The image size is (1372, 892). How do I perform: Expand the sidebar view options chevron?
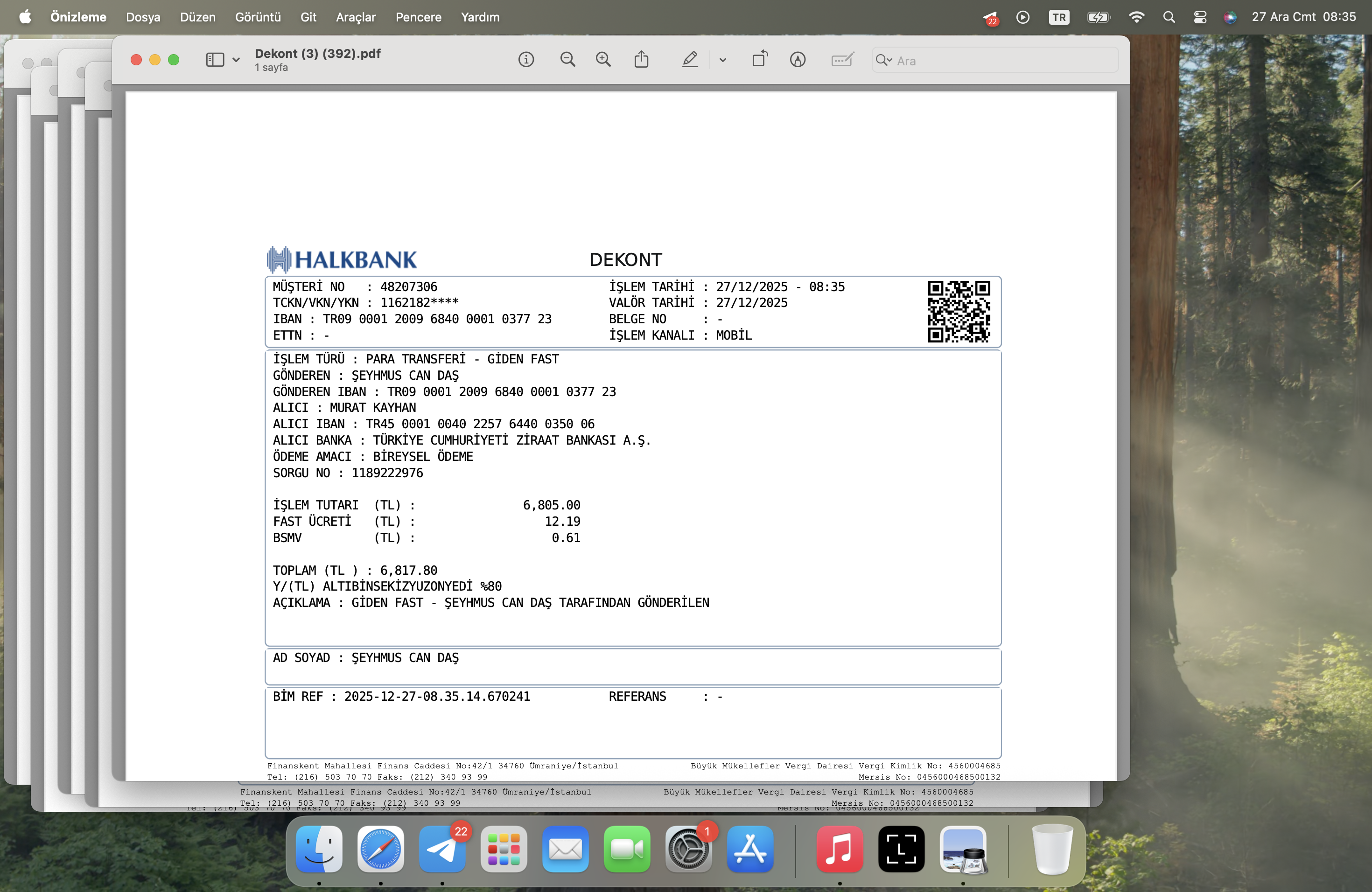tap(236, 60)
